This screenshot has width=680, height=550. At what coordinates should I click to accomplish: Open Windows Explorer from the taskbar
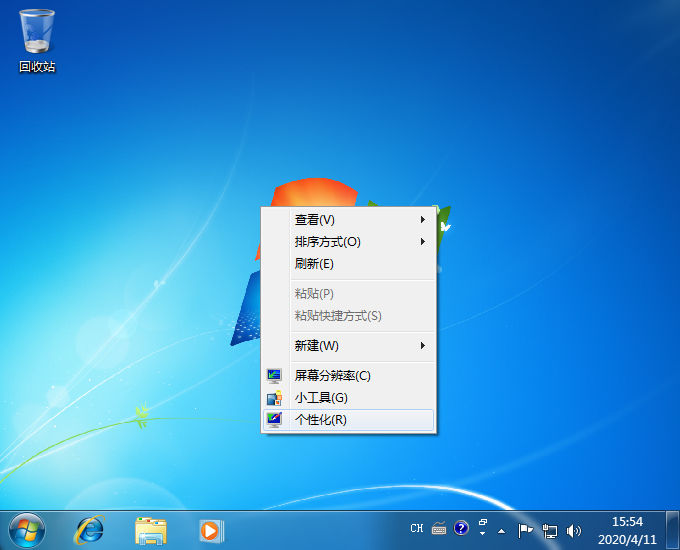point(150,529)
